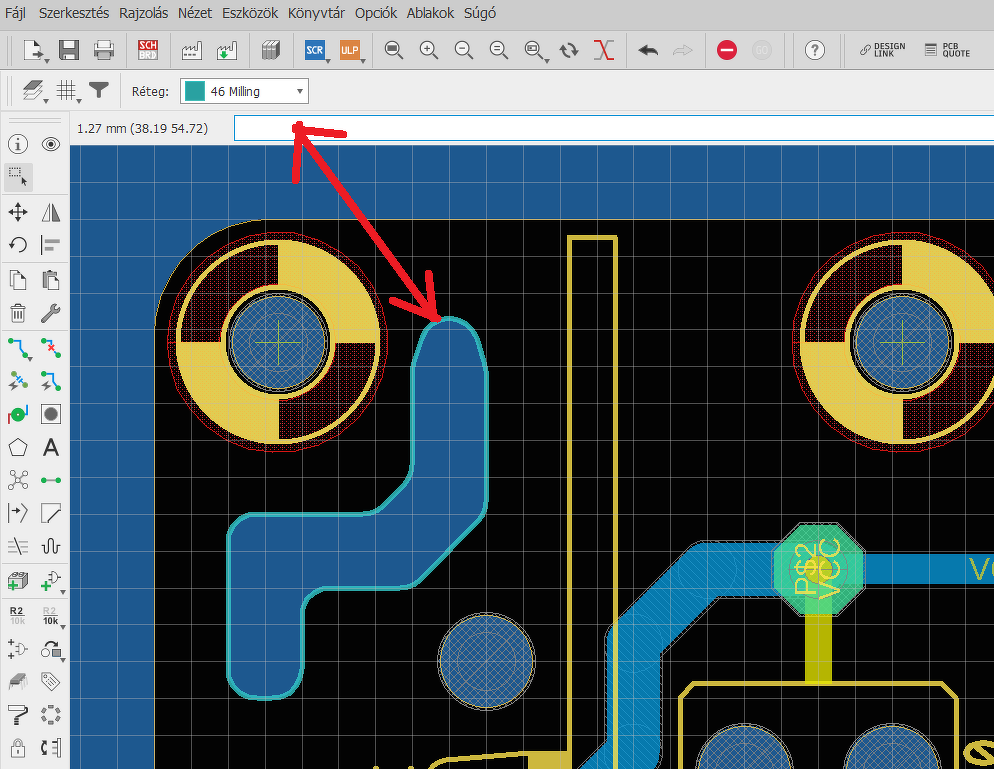Viewport: 994px width, 769px height.
Task: Click the Print icon
Action: click(103, 50)
